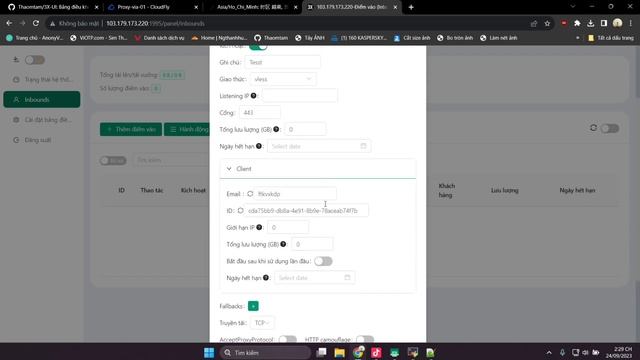640x360 pixels.
Task: Click the client ID UUID input field
Action: 306,211
